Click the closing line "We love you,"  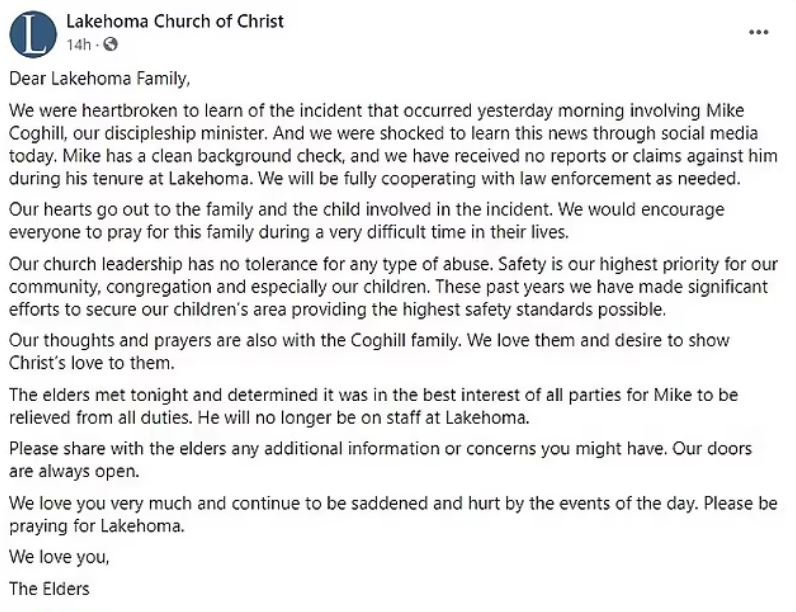[59, 557]
